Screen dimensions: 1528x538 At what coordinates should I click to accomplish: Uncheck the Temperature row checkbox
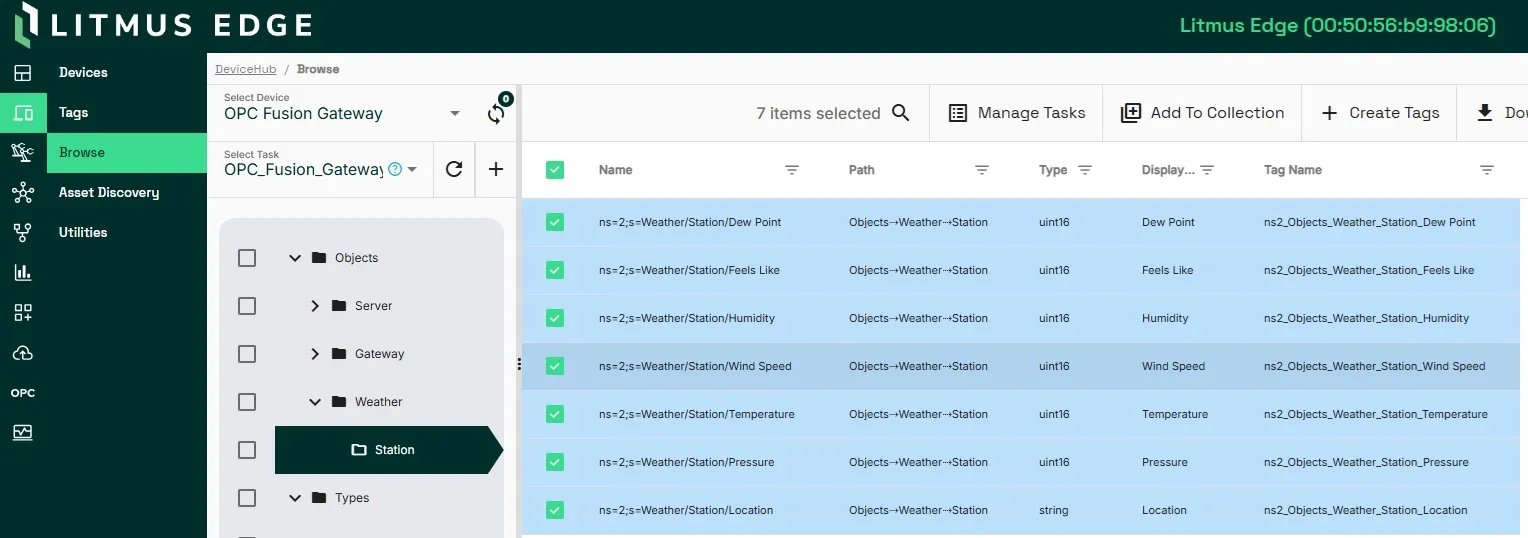coord(555,414)
